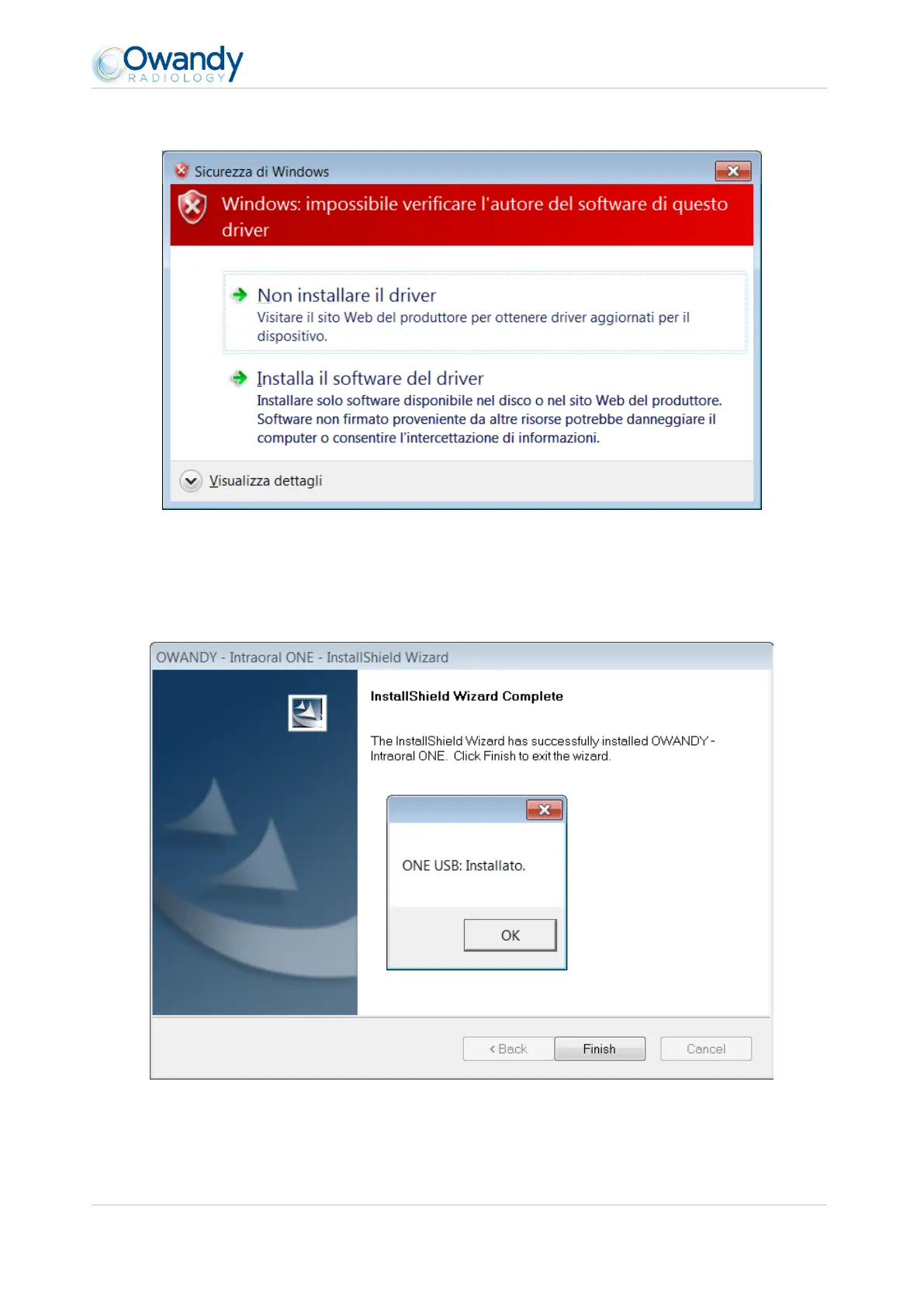Click green arrow beside Non installare il driver
924x1307 pixels.
(x=240, y=295)
